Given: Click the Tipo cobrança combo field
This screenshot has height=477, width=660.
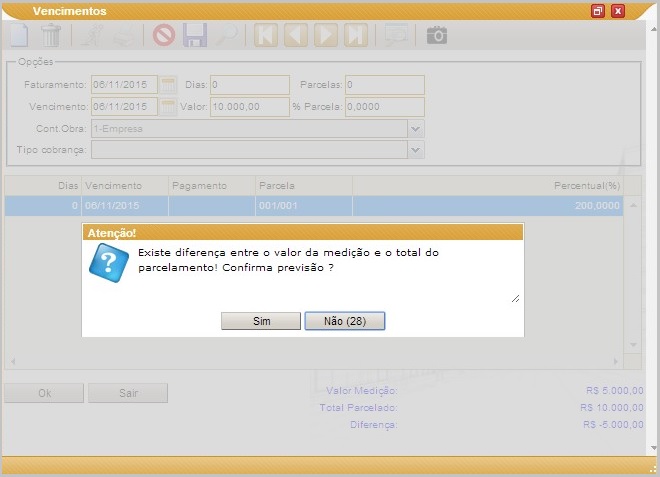Looking at the screenshot, I should click(x=249, y=150).
